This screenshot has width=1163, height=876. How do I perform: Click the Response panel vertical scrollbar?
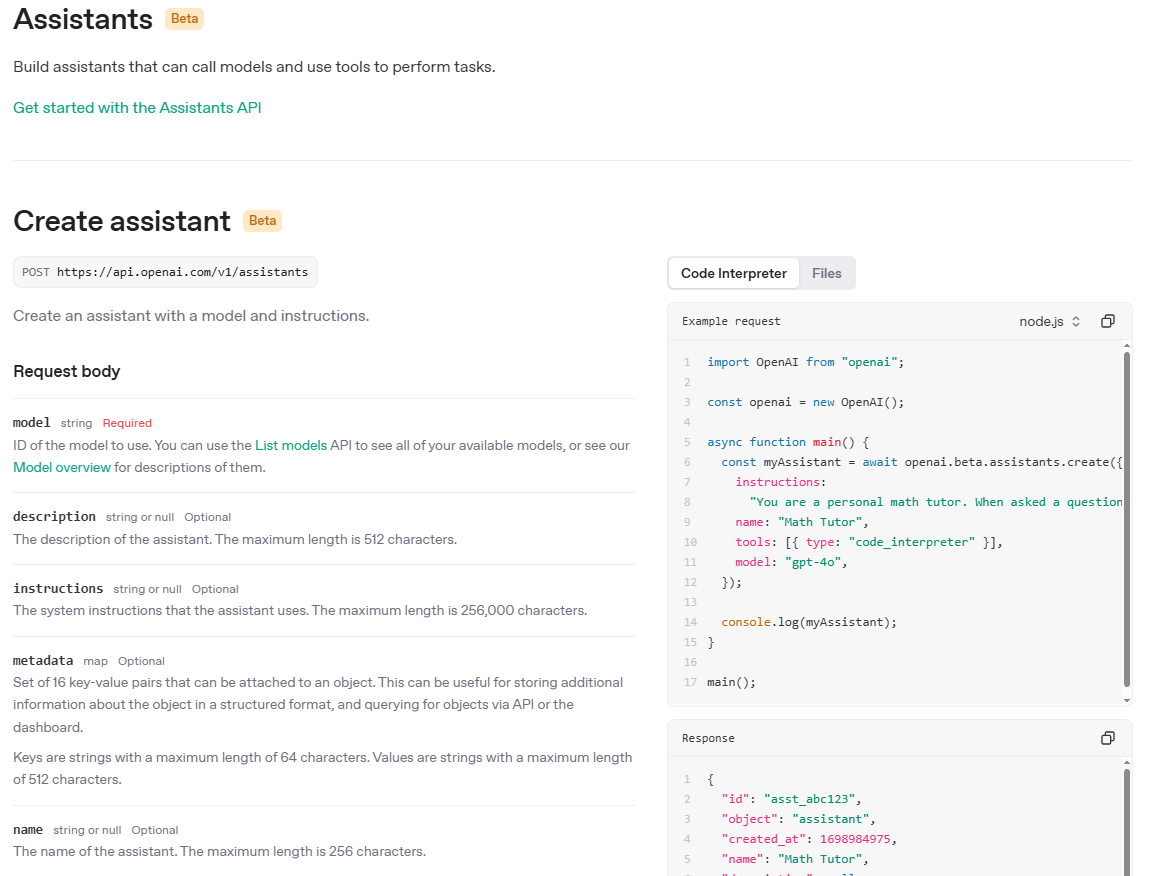point(1127,820)
